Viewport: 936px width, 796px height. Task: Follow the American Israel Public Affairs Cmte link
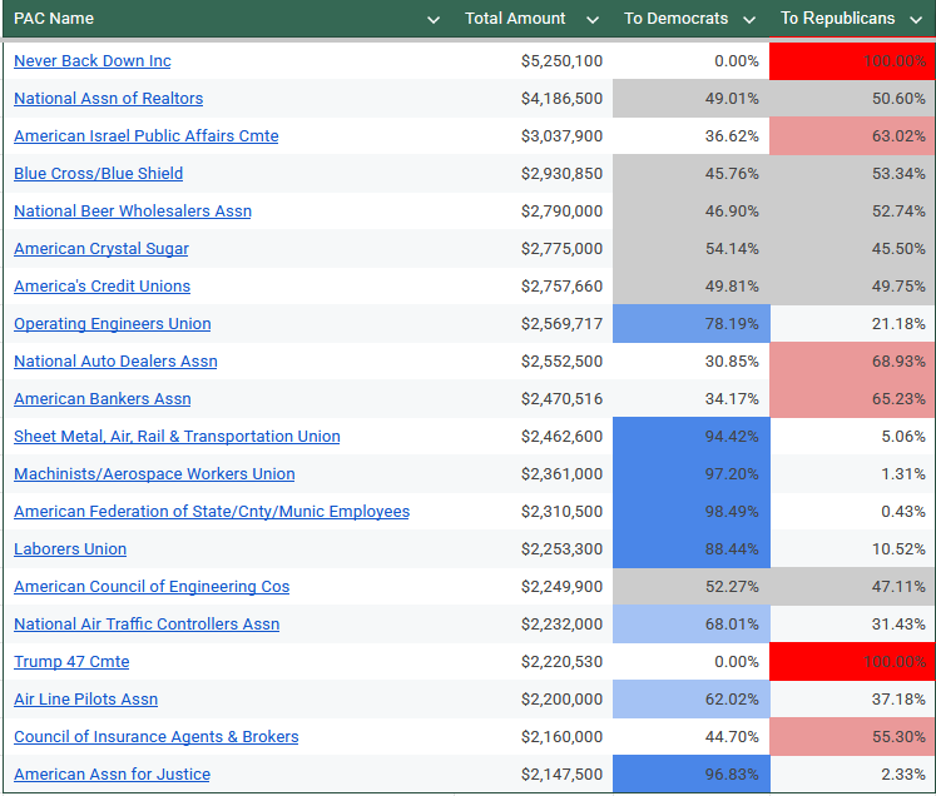point(146,136)
